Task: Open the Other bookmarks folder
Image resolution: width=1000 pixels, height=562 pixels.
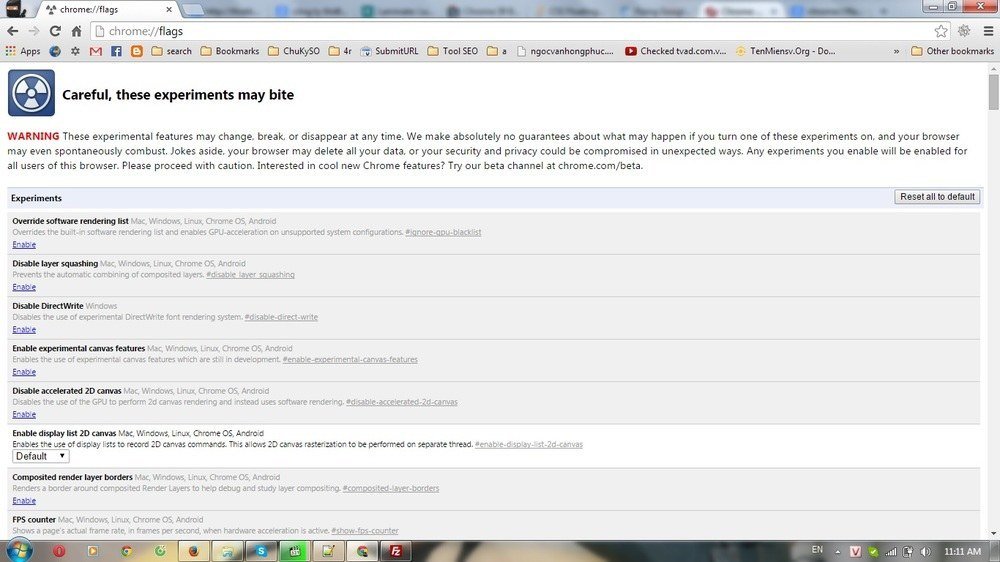Action: click(952, 51)
